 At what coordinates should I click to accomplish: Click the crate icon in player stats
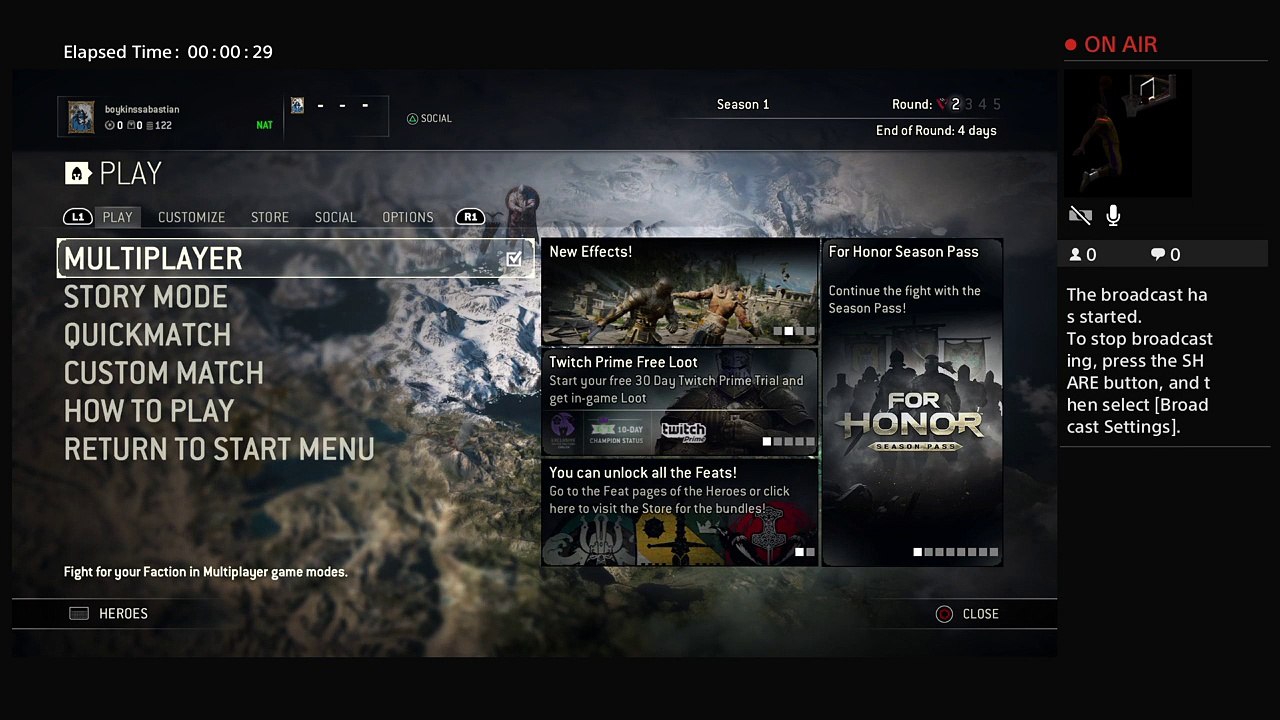click(x=131, y=126)
